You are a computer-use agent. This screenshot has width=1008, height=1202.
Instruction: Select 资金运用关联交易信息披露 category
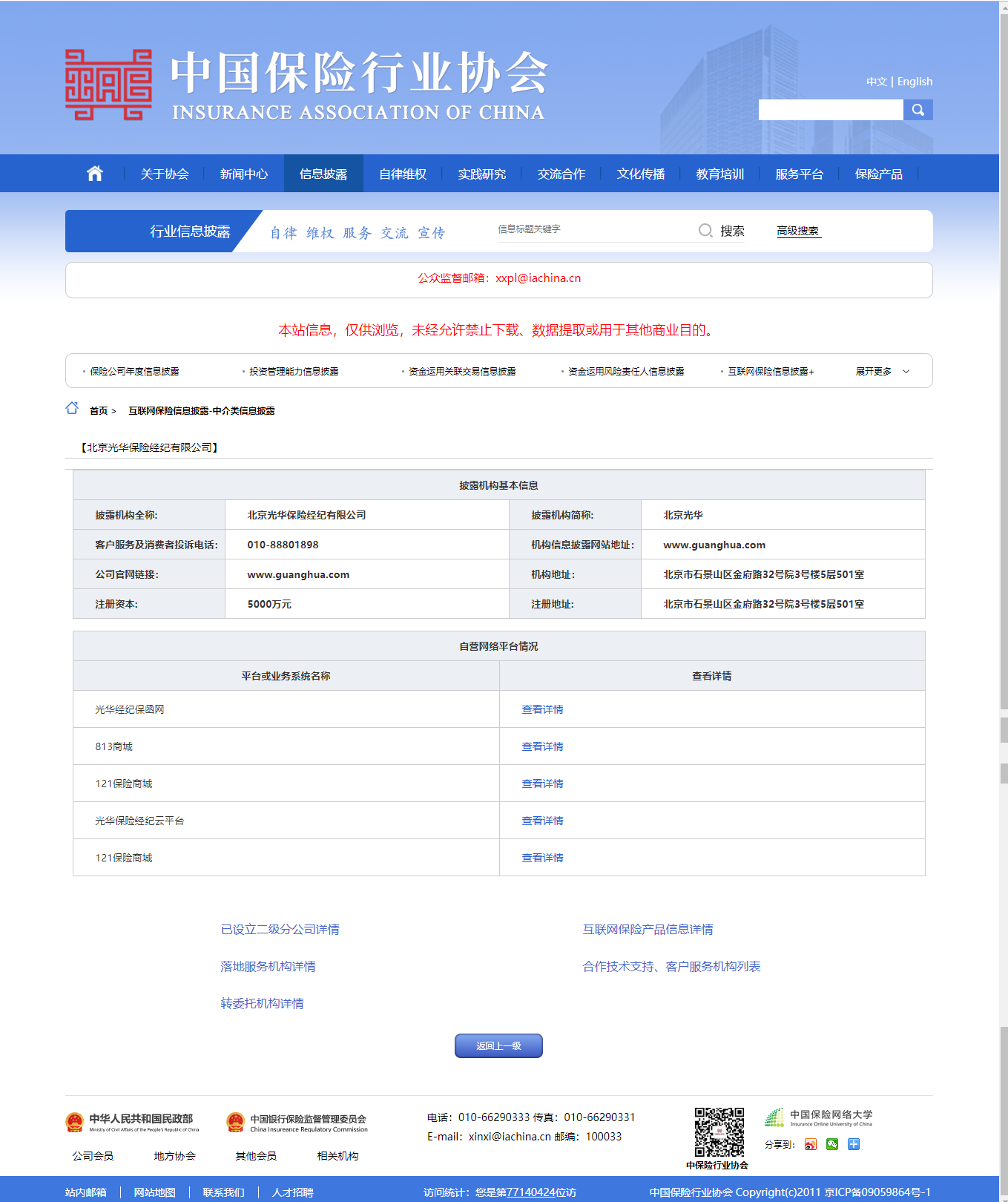click(x=462, y=372)
